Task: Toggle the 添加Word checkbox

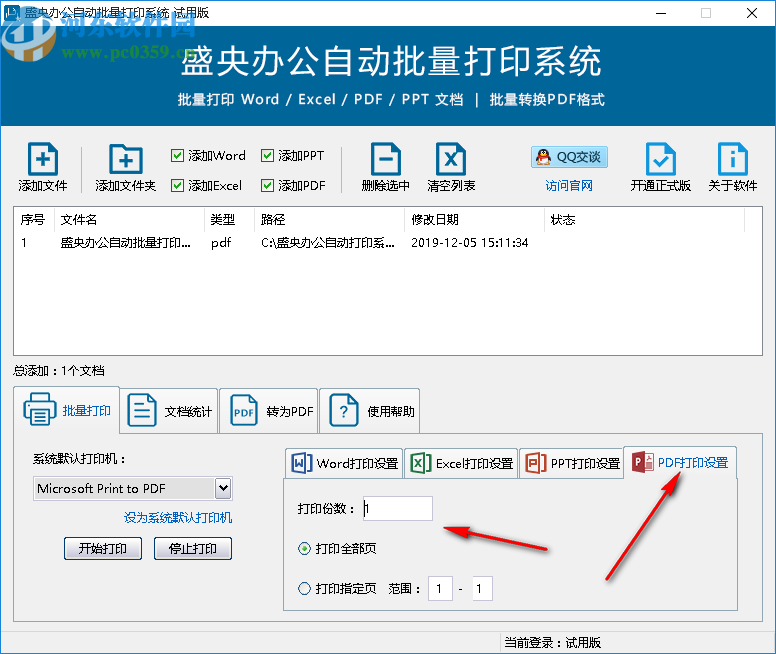Action: pos(177,155)
